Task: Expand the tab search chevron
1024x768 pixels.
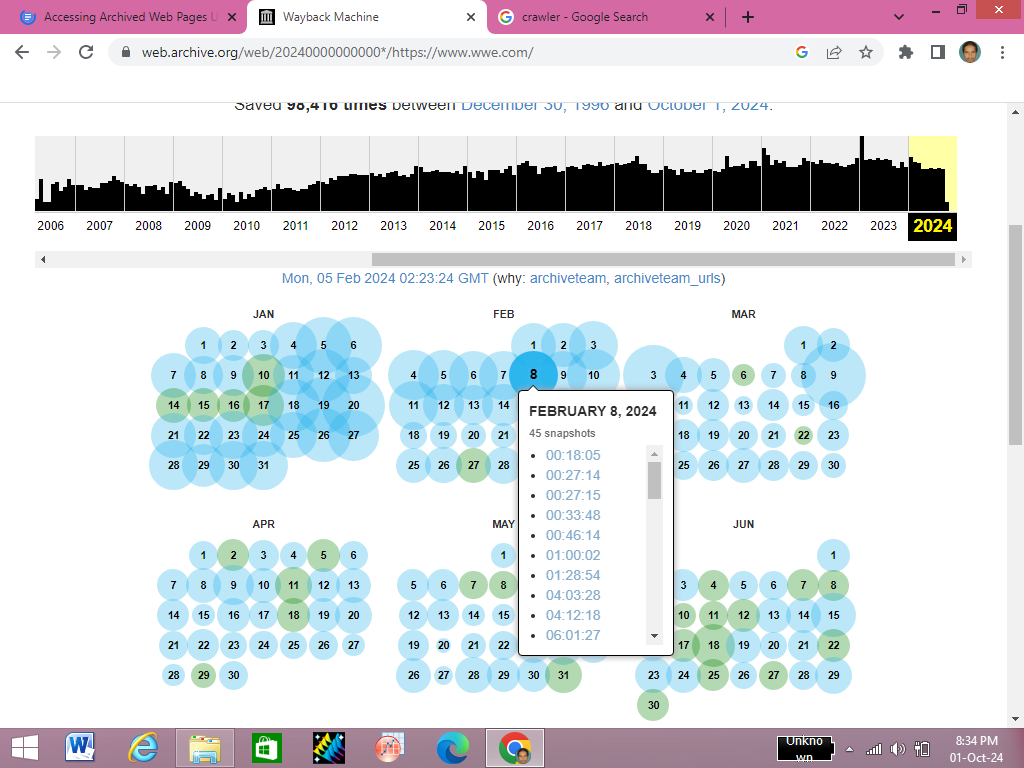Action: click(899, 17)
